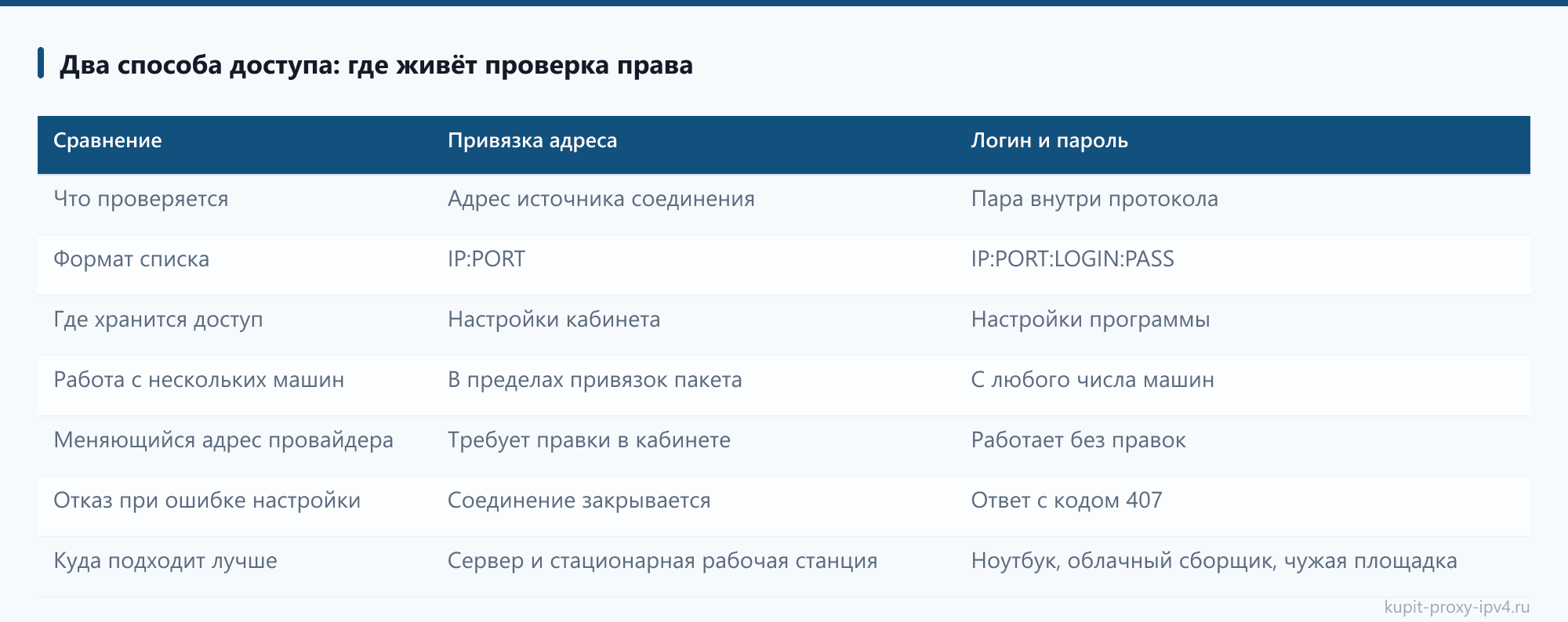Select the "Что проверяется" row label
Image resolution: width=1568 pixels, height=622 pixels.
(141, 199)
